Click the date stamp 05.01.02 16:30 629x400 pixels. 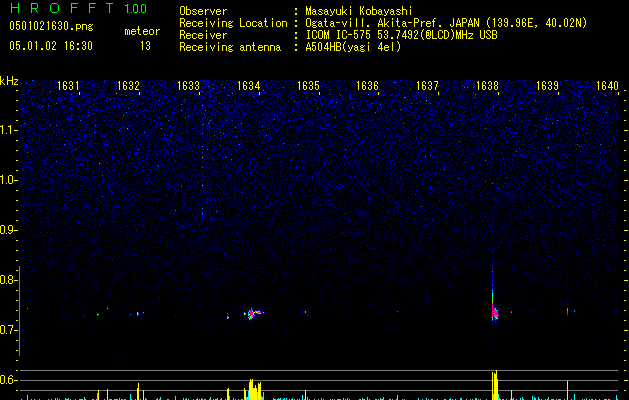[x=51, y=46]
